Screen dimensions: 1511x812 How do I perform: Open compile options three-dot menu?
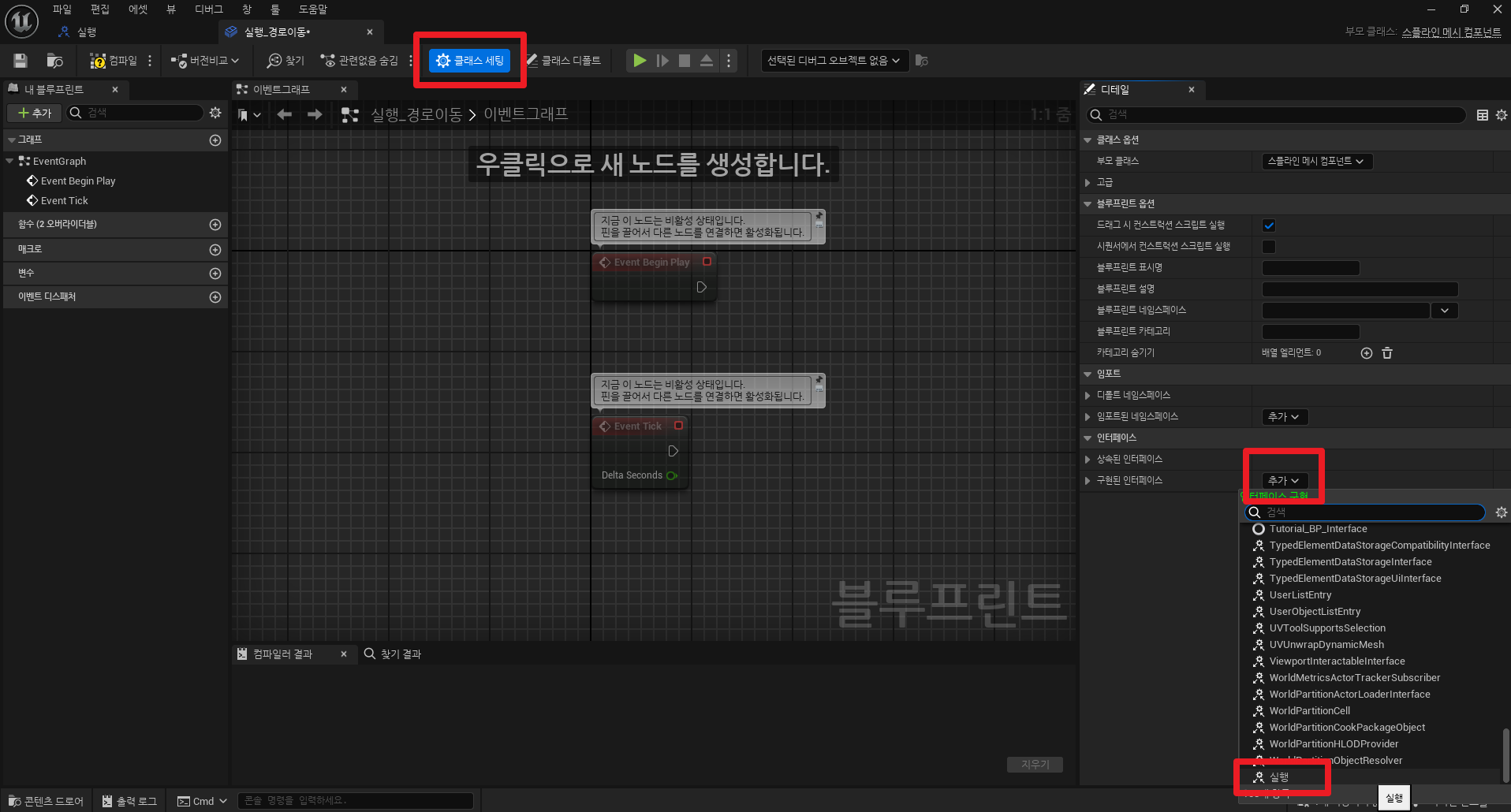click(150, 61)
